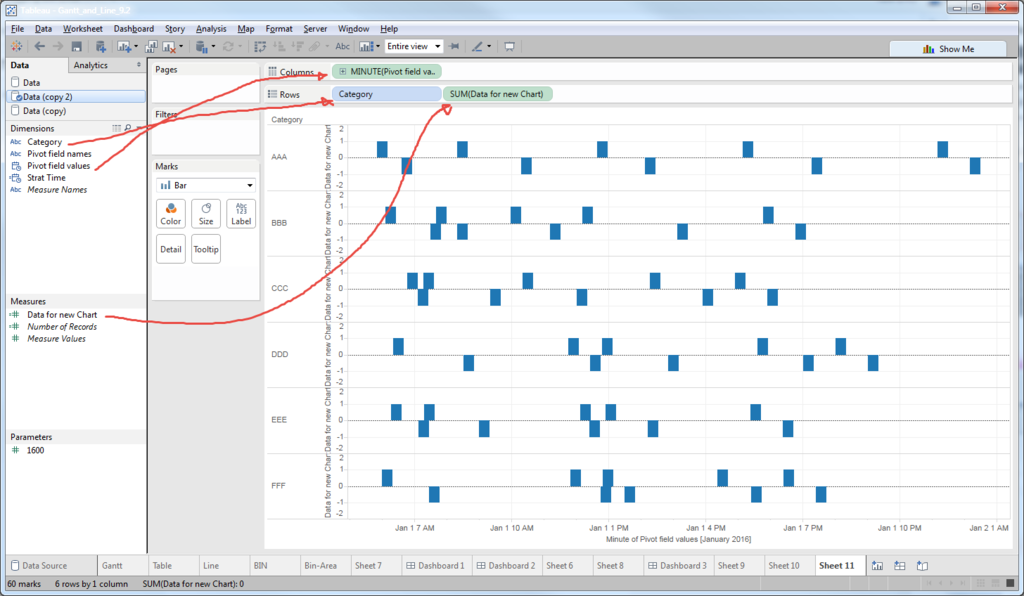The height and width of the screenshot is (596, 1024).
Task: Click the Save icon in toolbar
Action: pos(76,46)
